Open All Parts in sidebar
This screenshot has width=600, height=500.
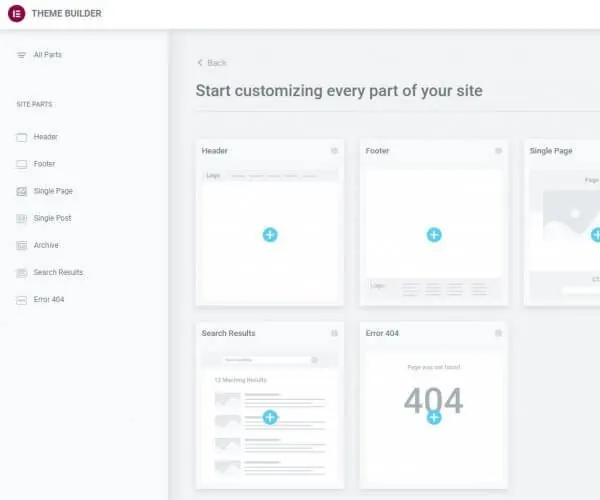[x=47, y=55]
